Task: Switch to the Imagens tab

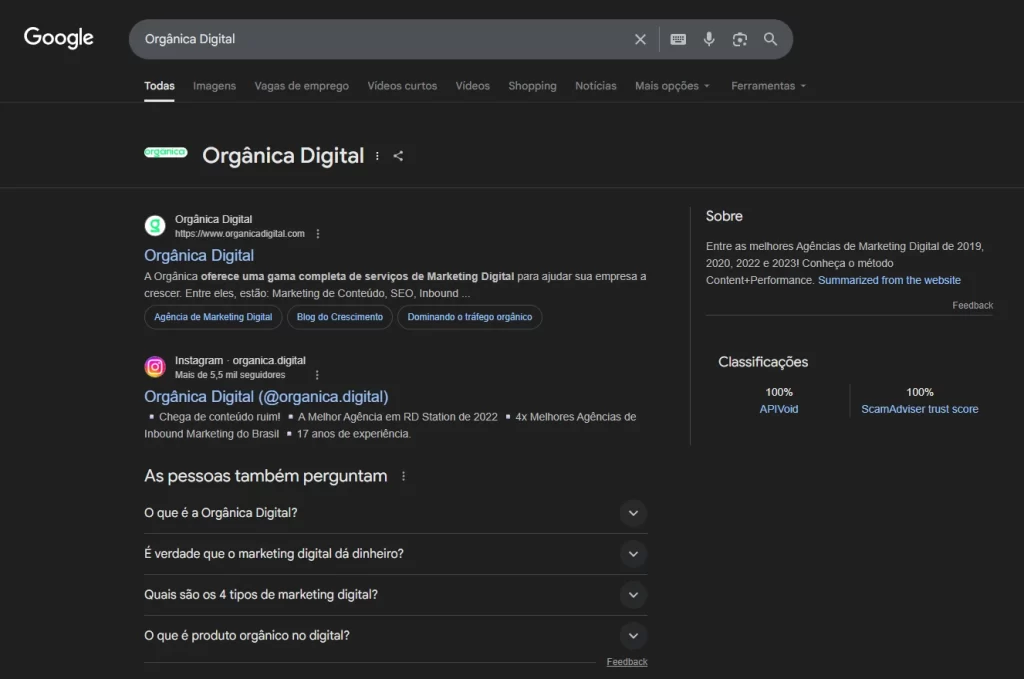Action: (214, 86)
